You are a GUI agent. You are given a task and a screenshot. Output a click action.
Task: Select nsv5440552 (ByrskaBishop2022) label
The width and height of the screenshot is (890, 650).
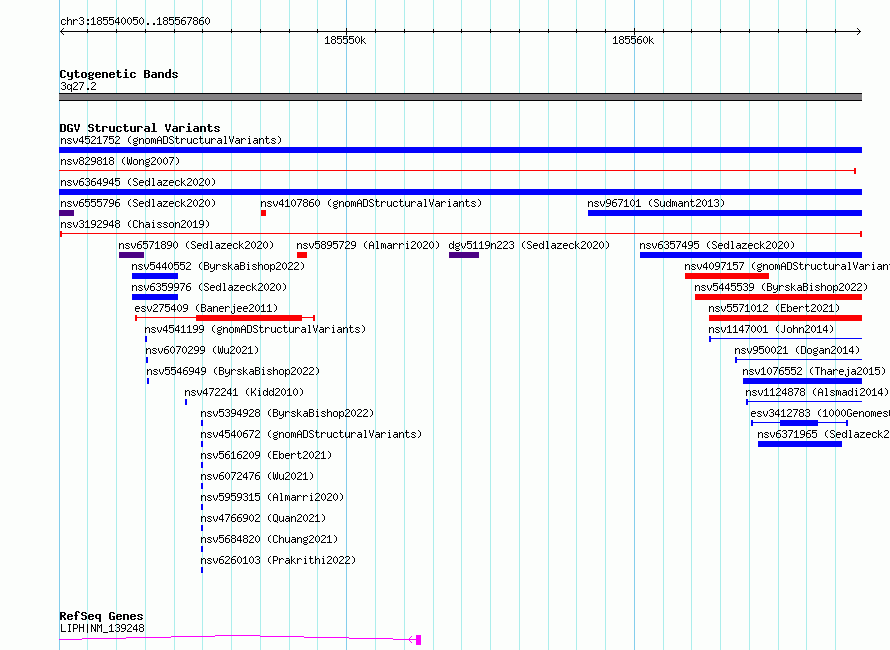(218, 266)
